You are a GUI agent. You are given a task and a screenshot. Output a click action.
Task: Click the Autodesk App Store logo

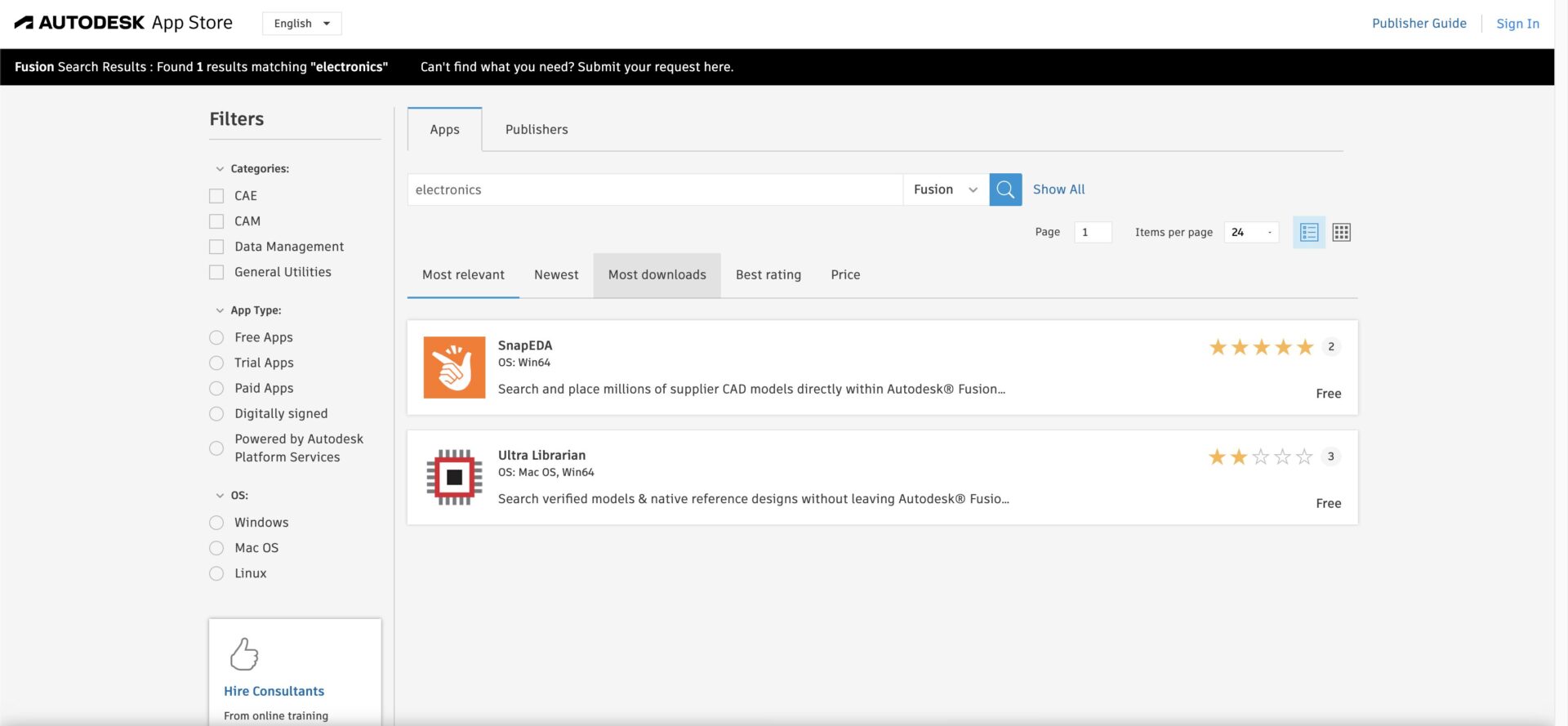click(x=123, y=23)
